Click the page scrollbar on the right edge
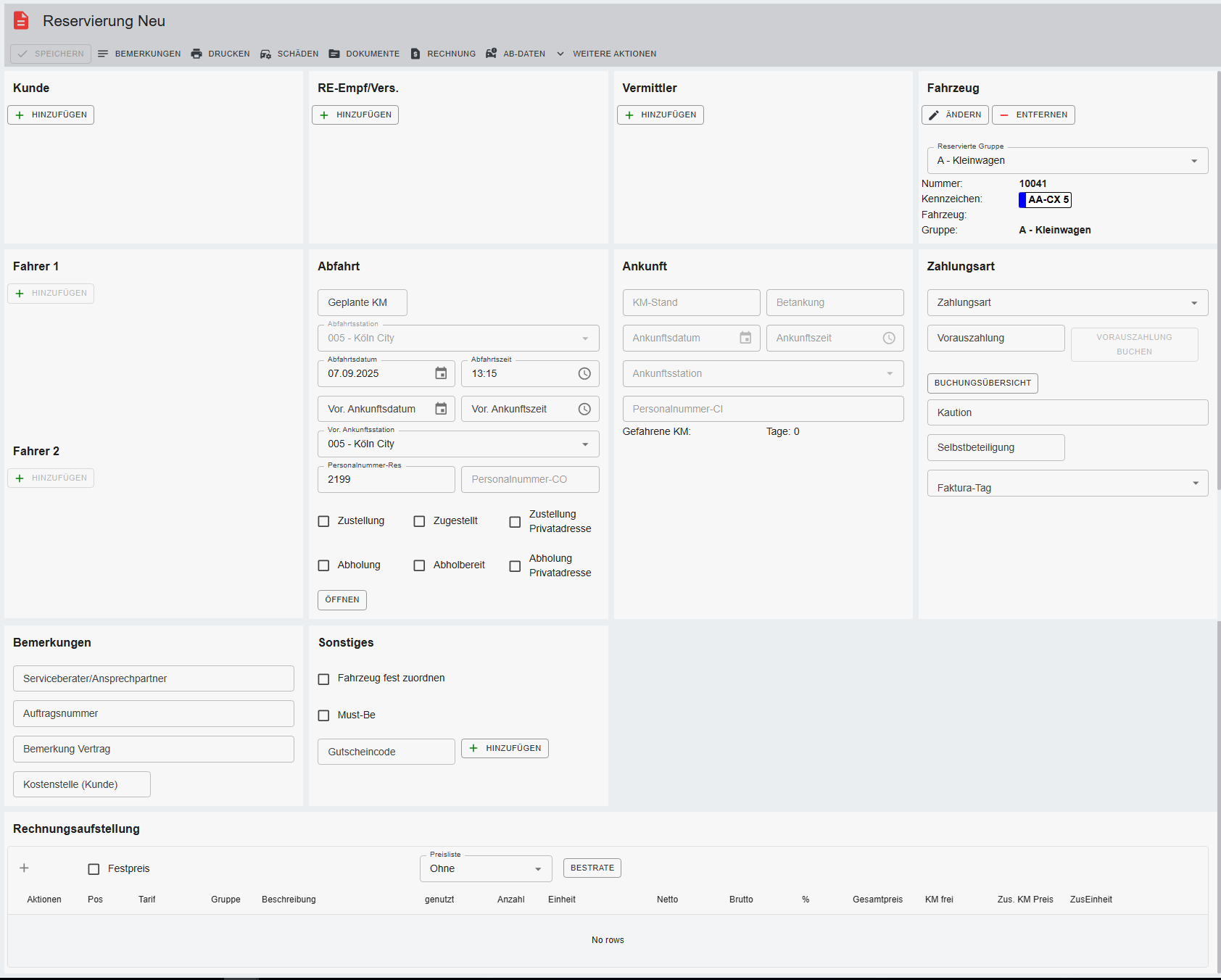Screen dimensions: 1221x980 [1218, 290]
